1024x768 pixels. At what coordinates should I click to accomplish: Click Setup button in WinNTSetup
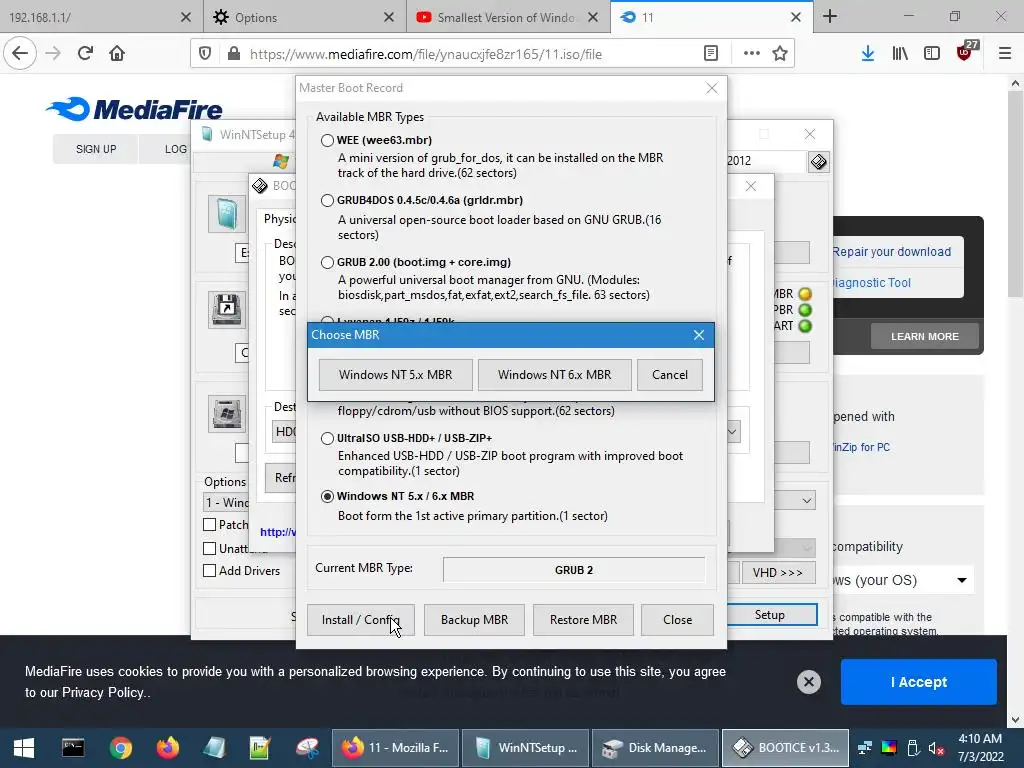click(x=770, y=615)
